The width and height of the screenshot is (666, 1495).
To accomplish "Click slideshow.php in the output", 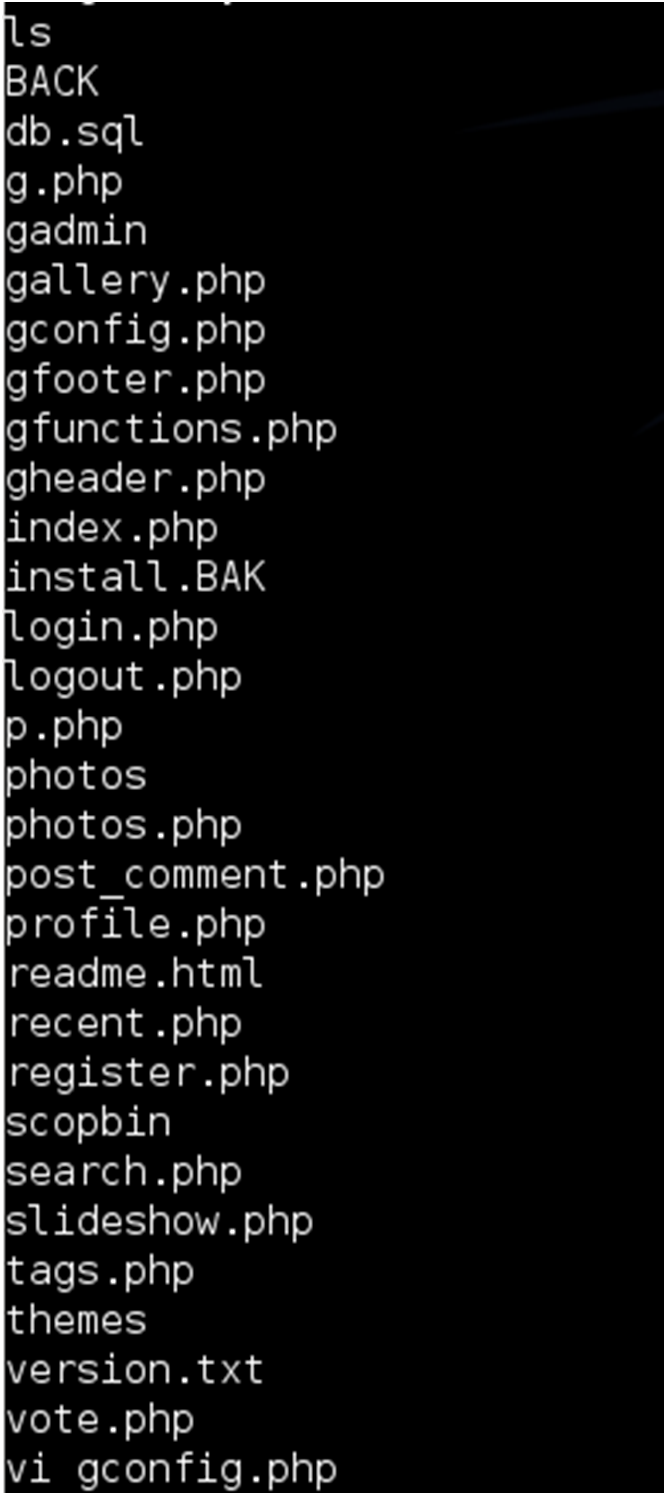I will pos(159,1222).
